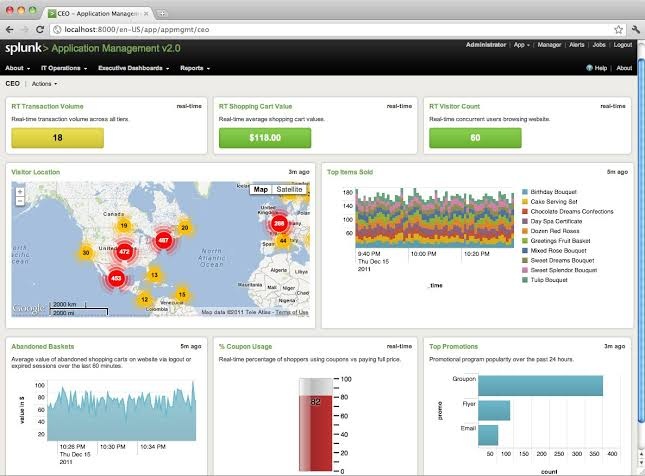Click the red 472 cluster marker on map

point(124,252)
